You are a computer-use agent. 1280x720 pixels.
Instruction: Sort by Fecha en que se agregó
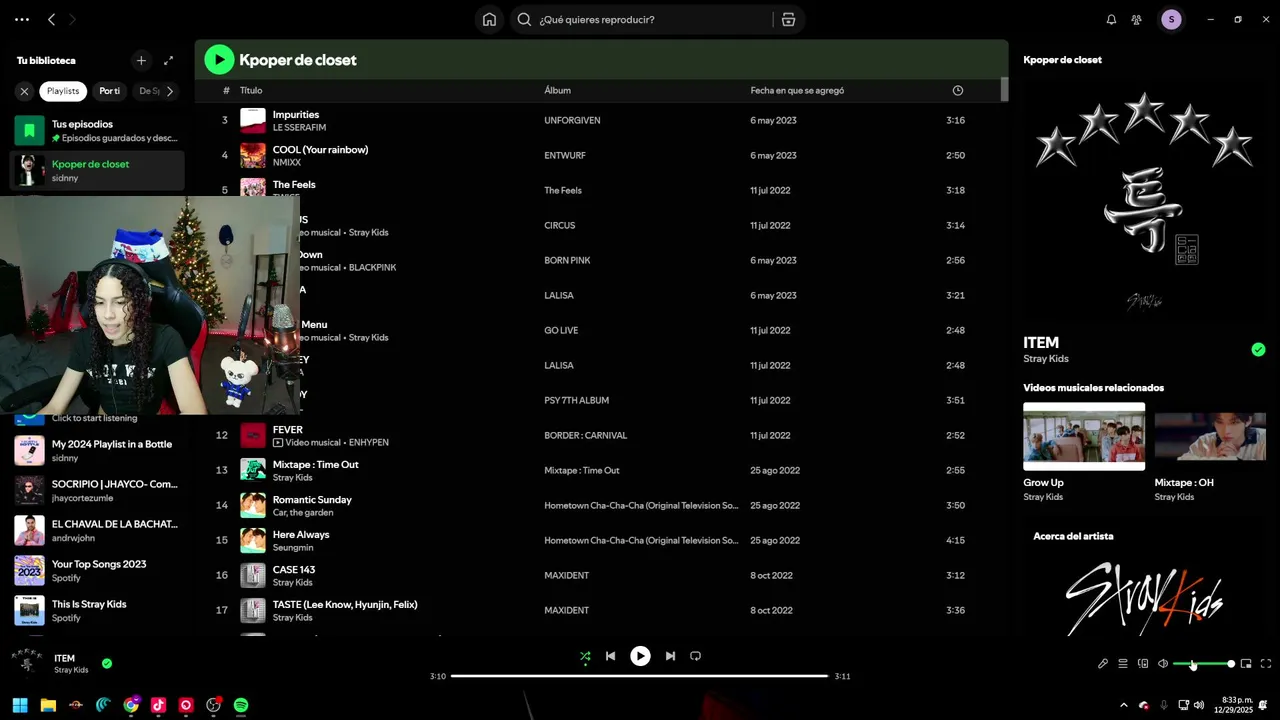tap(797, 90)
